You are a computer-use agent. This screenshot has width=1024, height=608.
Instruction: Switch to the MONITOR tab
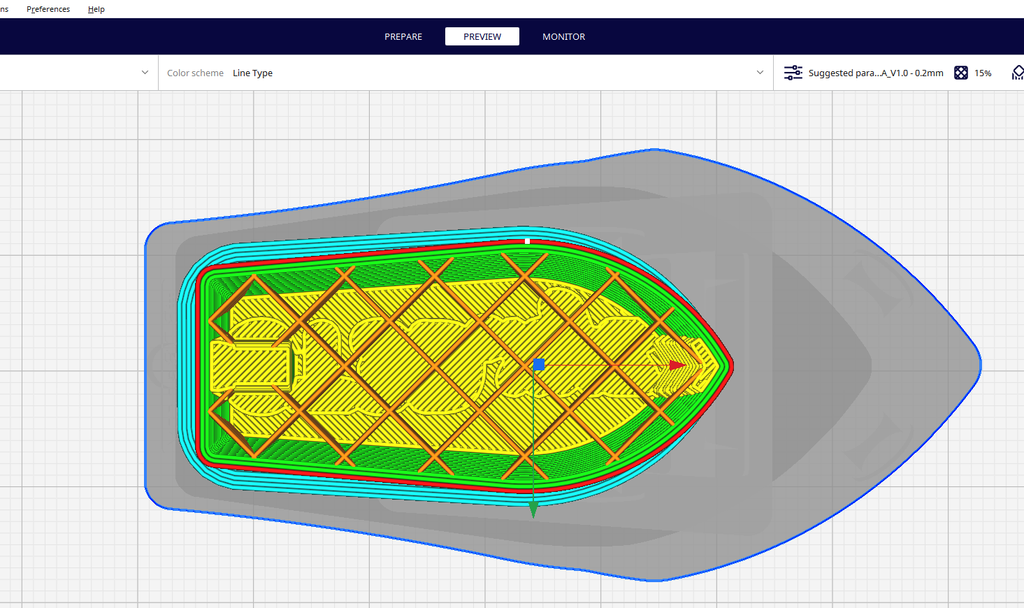pyautogui.click(x=563, y=36)
